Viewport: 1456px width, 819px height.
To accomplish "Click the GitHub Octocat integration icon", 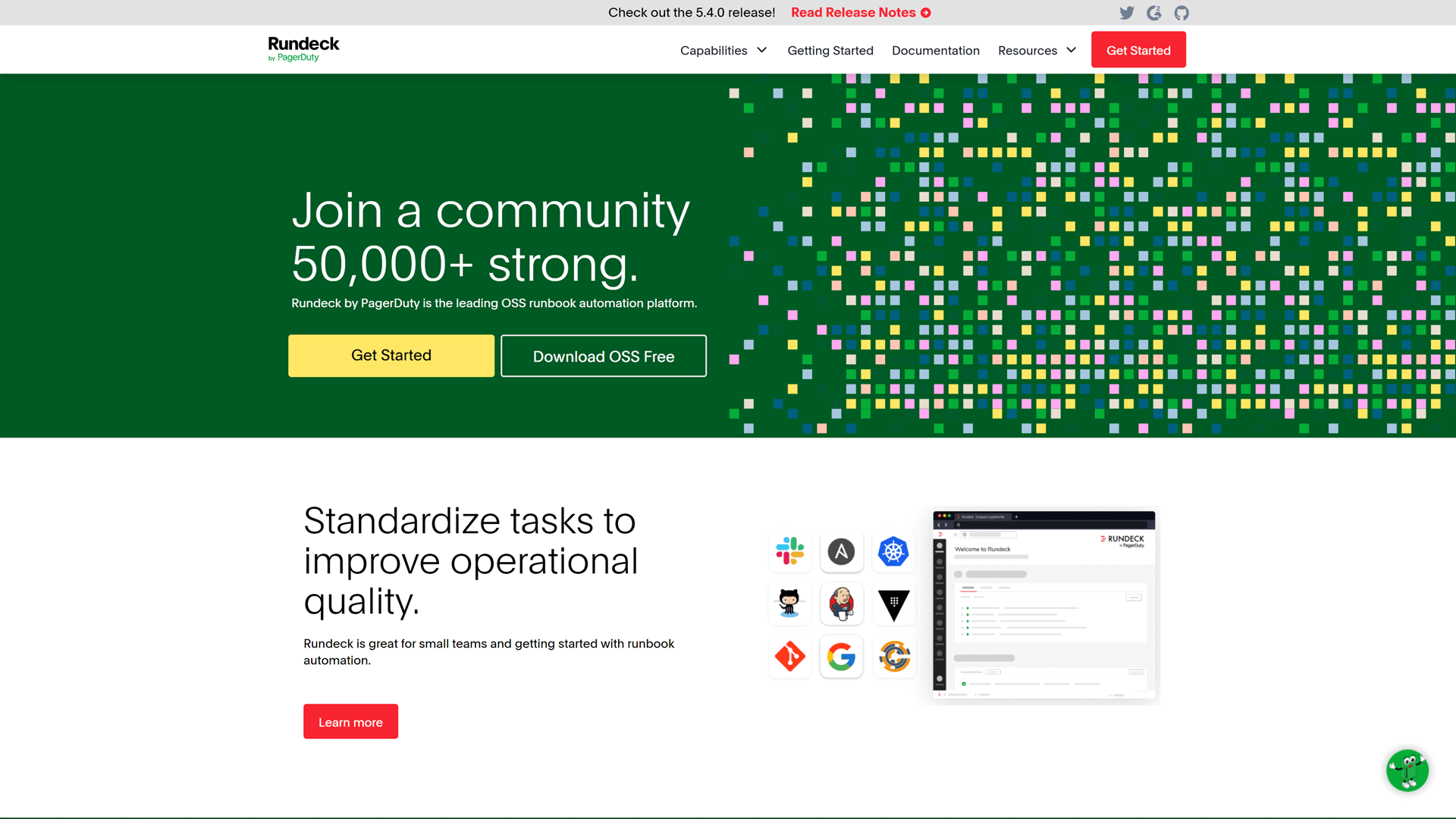I will click(x=790, y=604).
